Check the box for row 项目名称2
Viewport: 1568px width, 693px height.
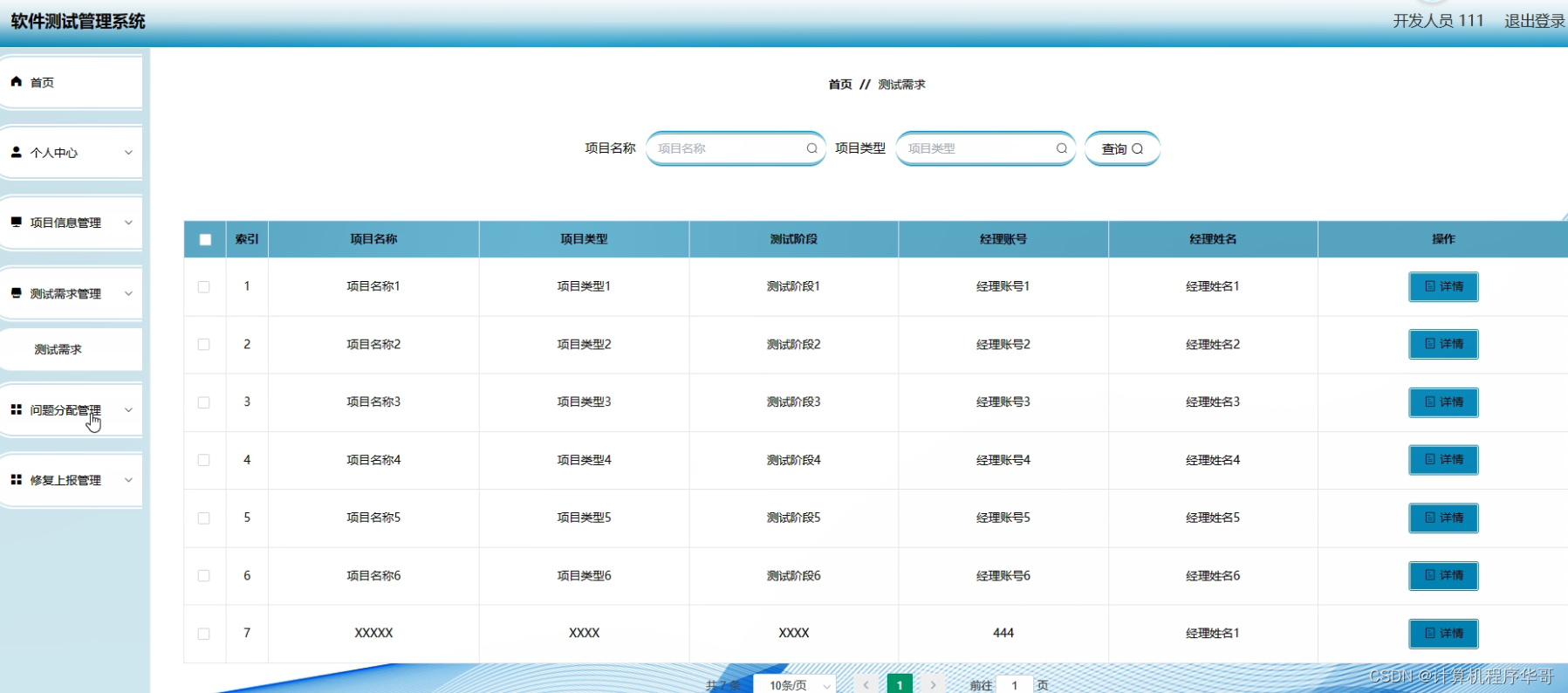tap(203, 344)
